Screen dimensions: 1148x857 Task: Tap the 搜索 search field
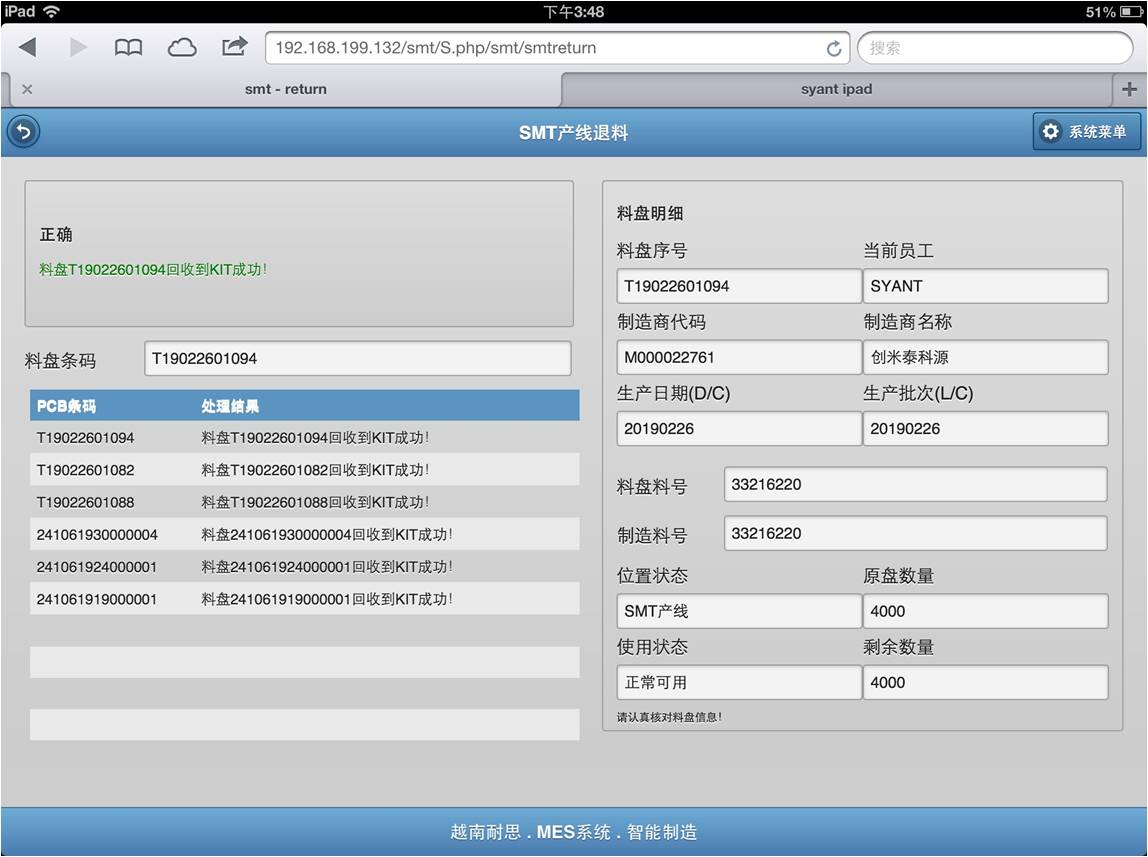coord(993,48)
